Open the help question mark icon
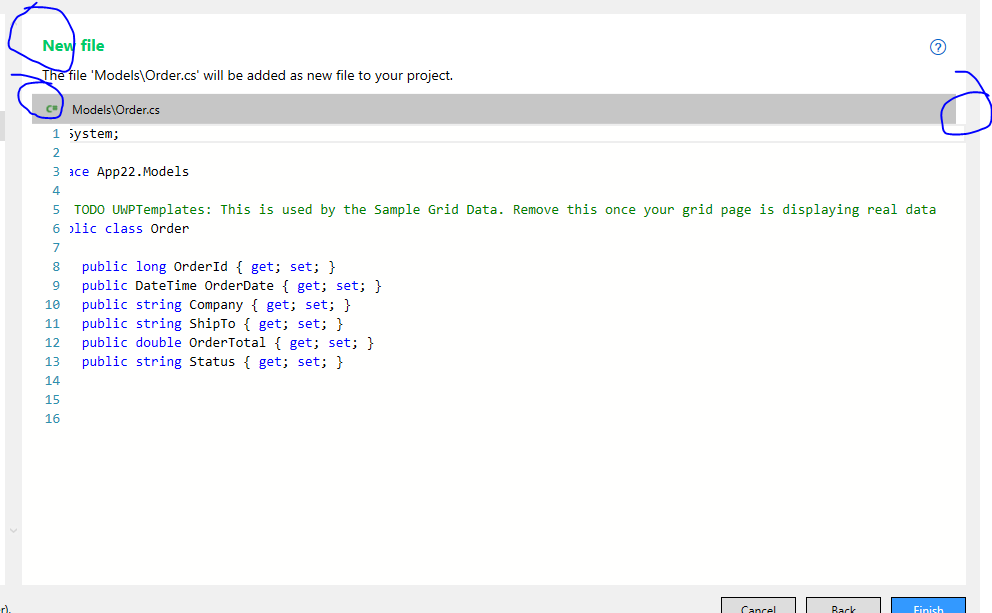 click(937, 46)
